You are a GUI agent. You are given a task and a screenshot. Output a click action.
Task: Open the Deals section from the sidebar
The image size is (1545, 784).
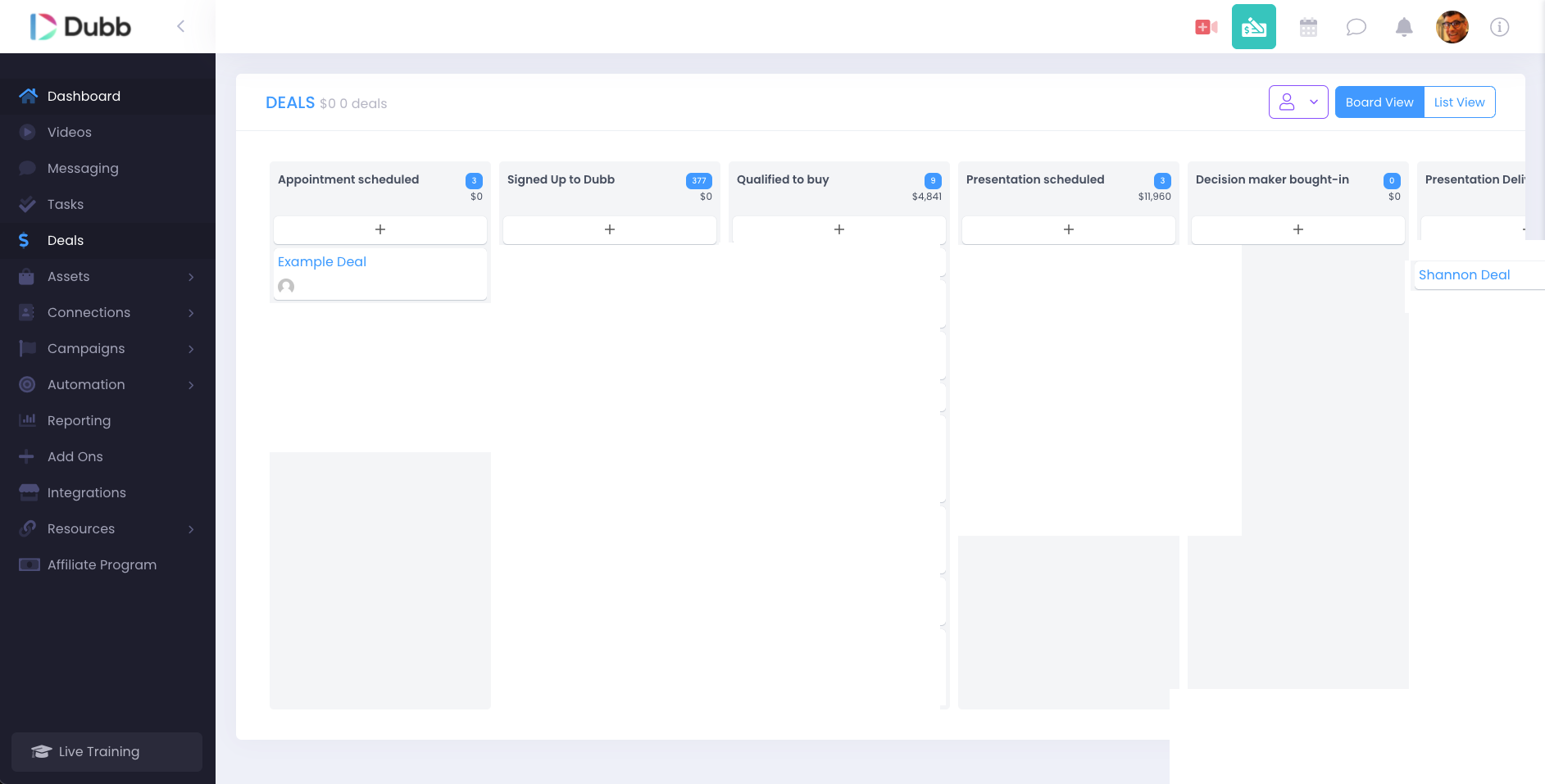coord(65,240)
